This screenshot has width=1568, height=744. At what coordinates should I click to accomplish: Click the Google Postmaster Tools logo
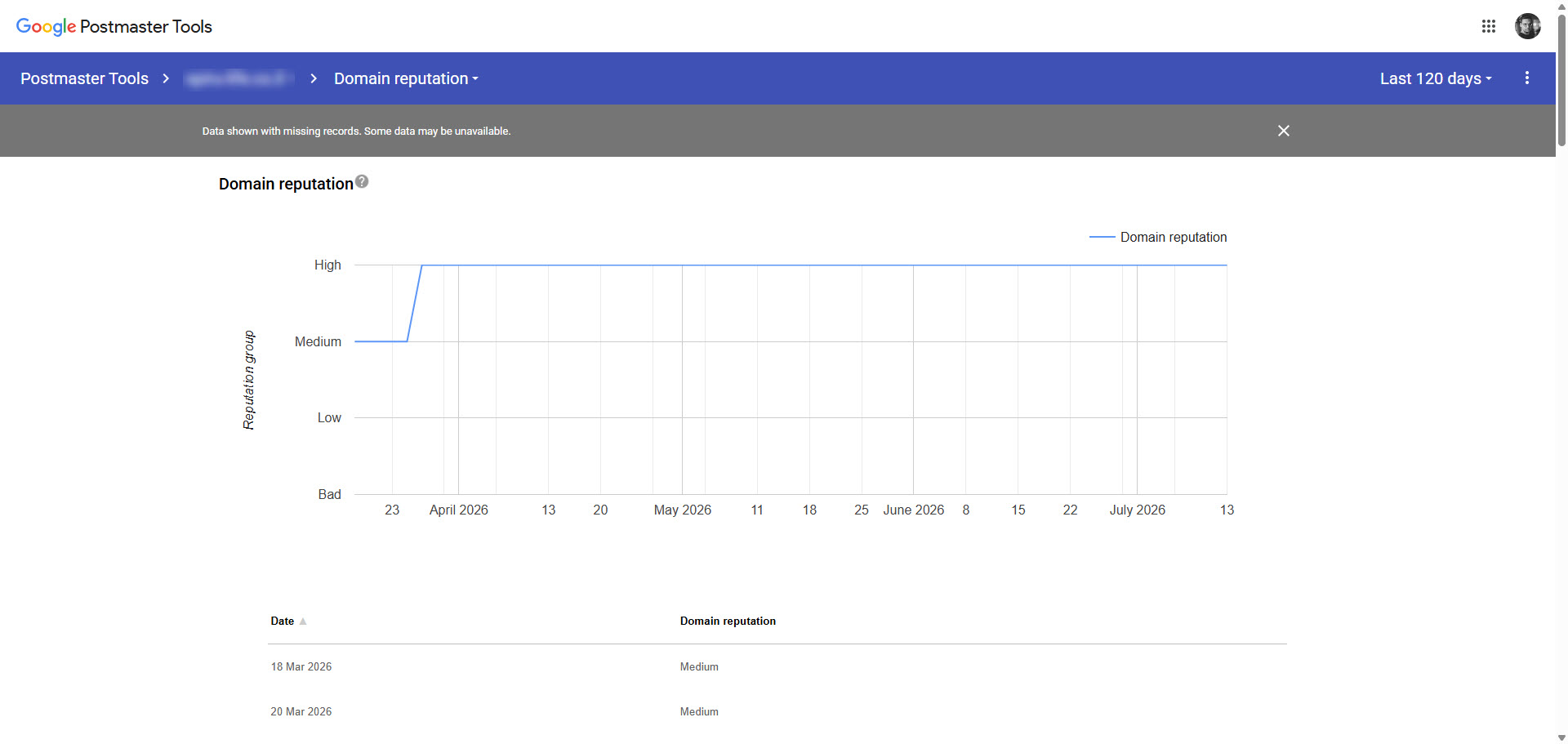[x=114, y=26]
